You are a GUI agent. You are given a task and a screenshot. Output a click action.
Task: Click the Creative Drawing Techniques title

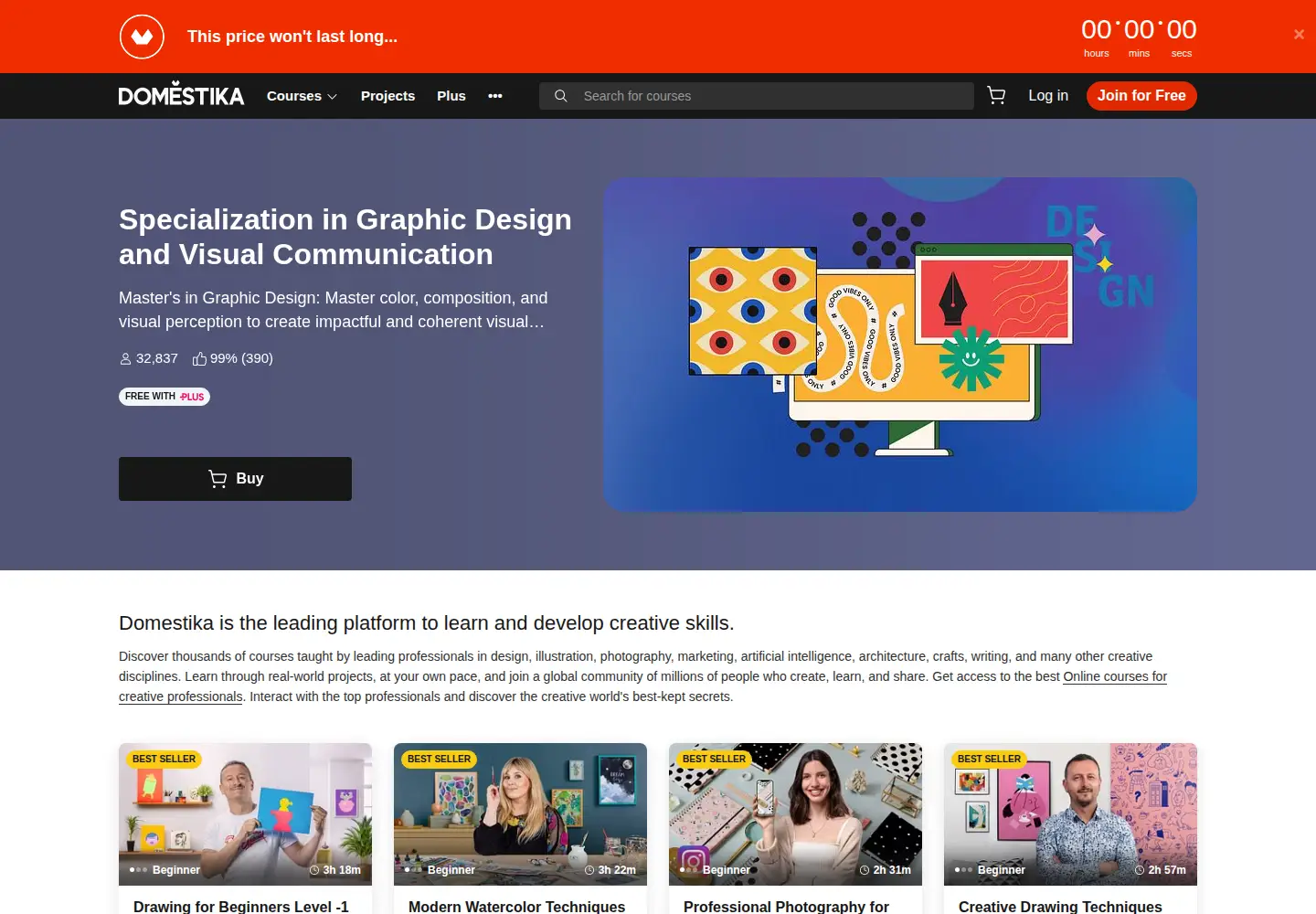[x=1060, y=906]
